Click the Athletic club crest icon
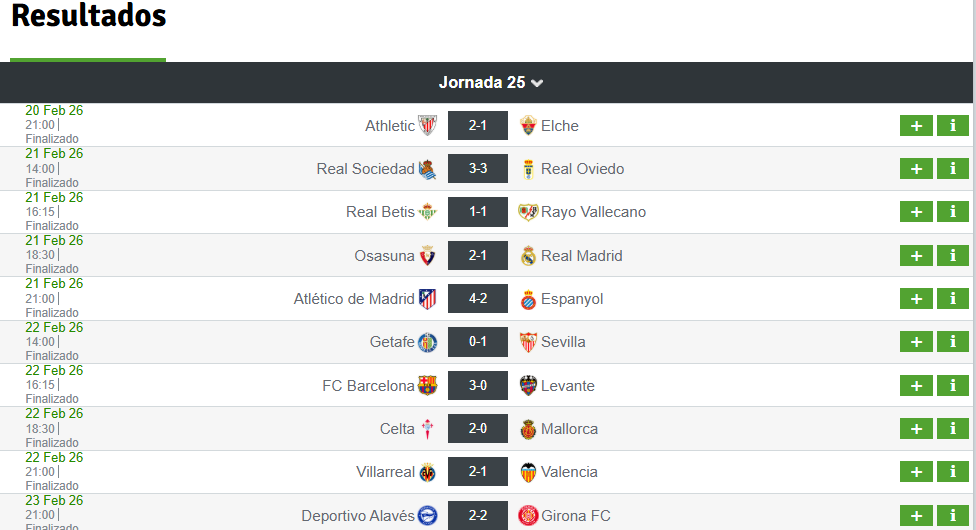This screenshot has height=530, width=976. [427, 126]
